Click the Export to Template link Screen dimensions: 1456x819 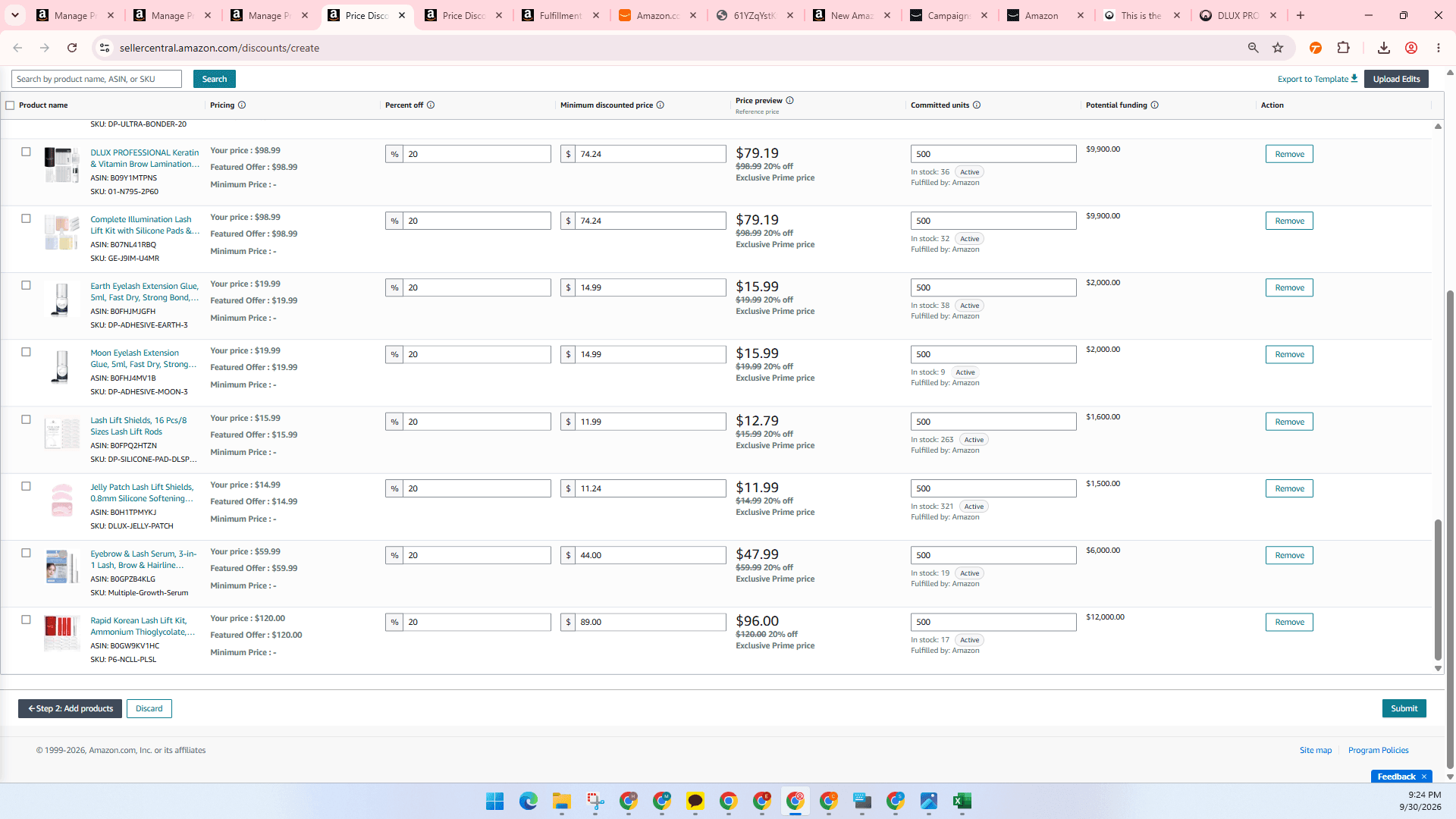pos(1317,79)
